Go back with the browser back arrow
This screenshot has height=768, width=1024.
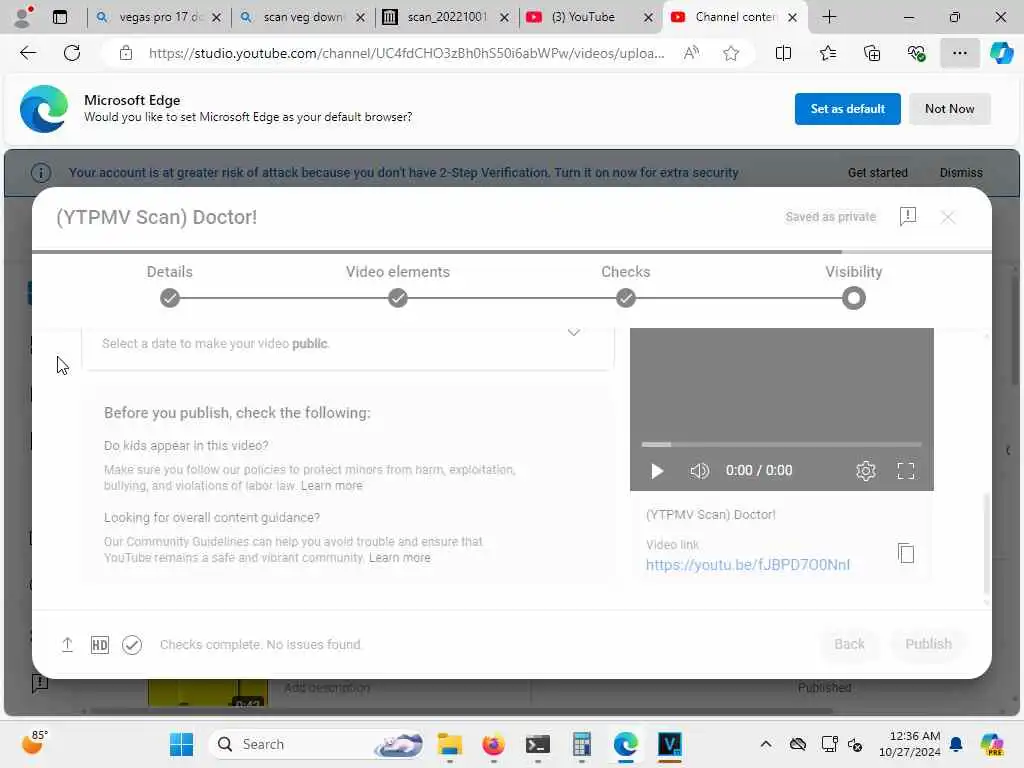pyautogui.click(x=28, y=53)
